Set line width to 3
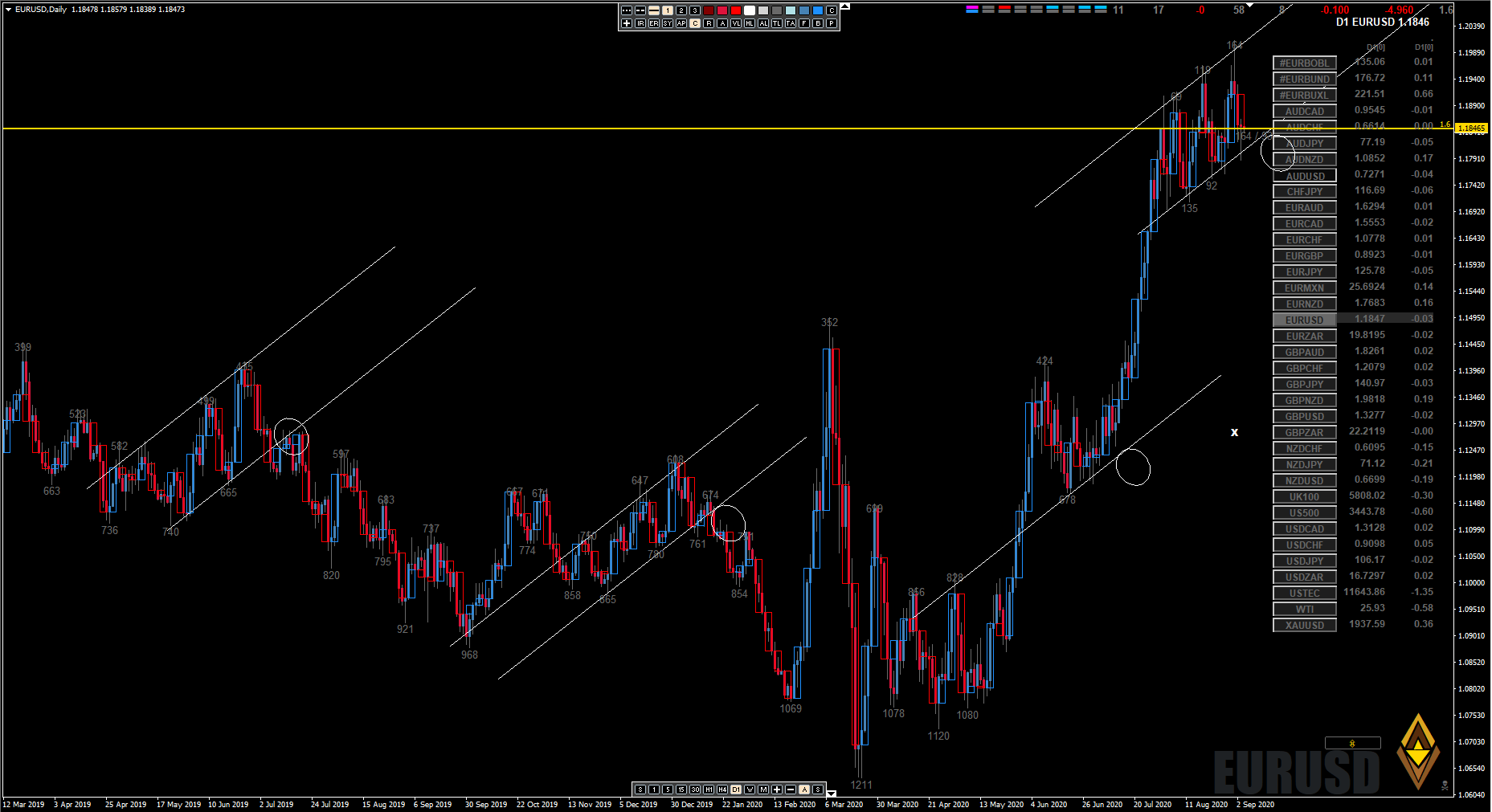The width and height of the screenshot is (1492, 812). point(695,10)
